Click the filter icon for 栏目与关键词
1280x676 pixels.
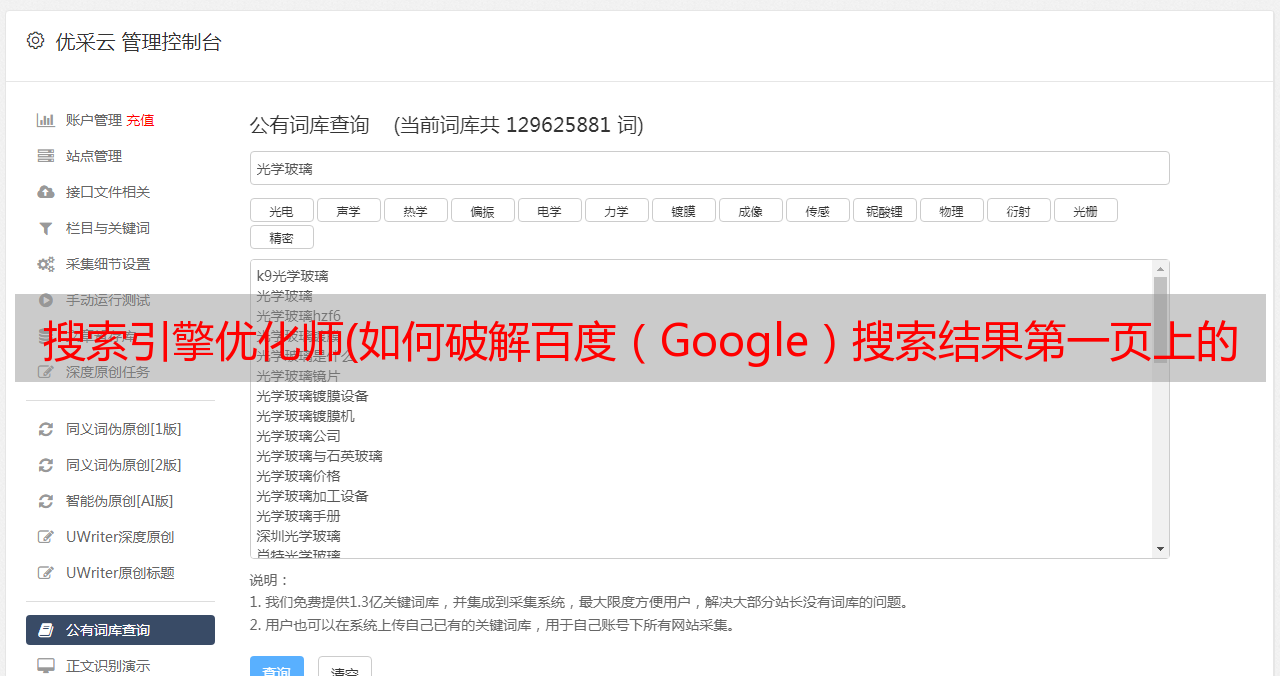pos(46,228)
